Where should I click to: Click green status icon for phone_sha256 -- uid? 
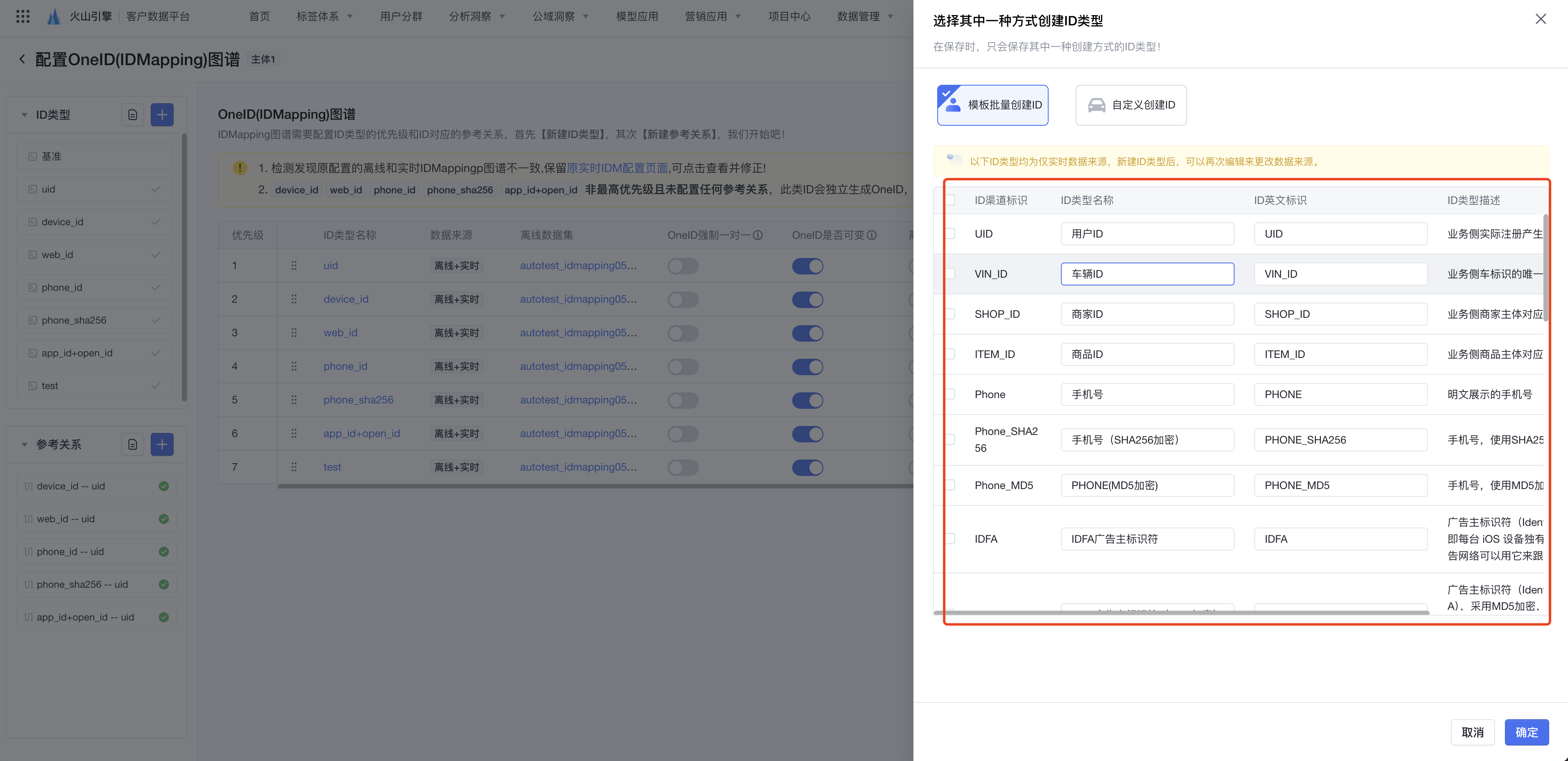tap(164, 584)
